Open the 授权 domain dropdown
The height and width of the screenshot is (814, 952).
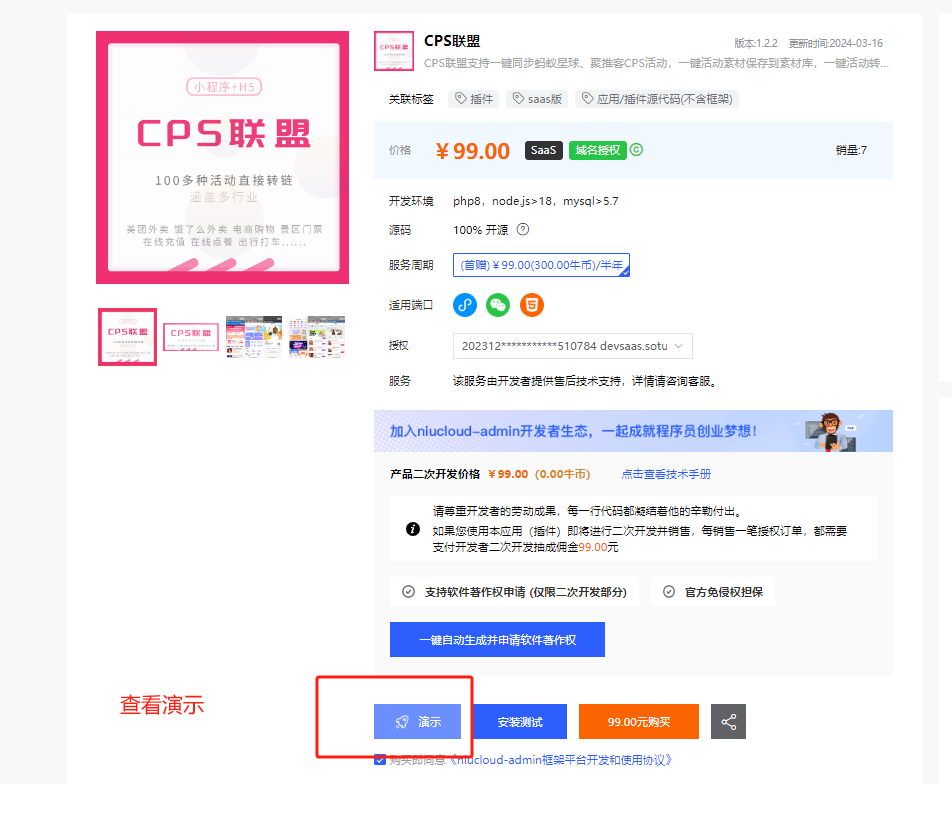point(573,346)
